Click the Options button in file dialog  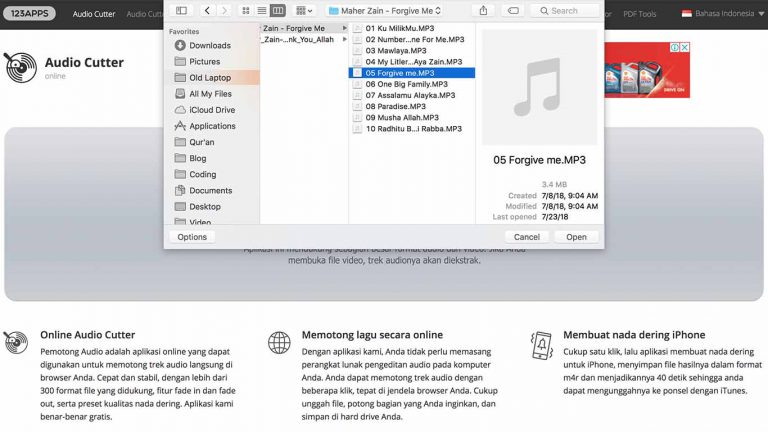point(192,237)
